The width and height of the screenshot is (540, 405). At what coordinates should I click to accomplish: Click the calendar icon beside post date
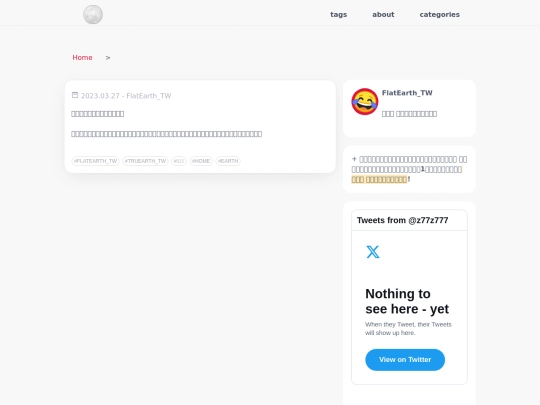pyautogui.click(x=75, y=95)
